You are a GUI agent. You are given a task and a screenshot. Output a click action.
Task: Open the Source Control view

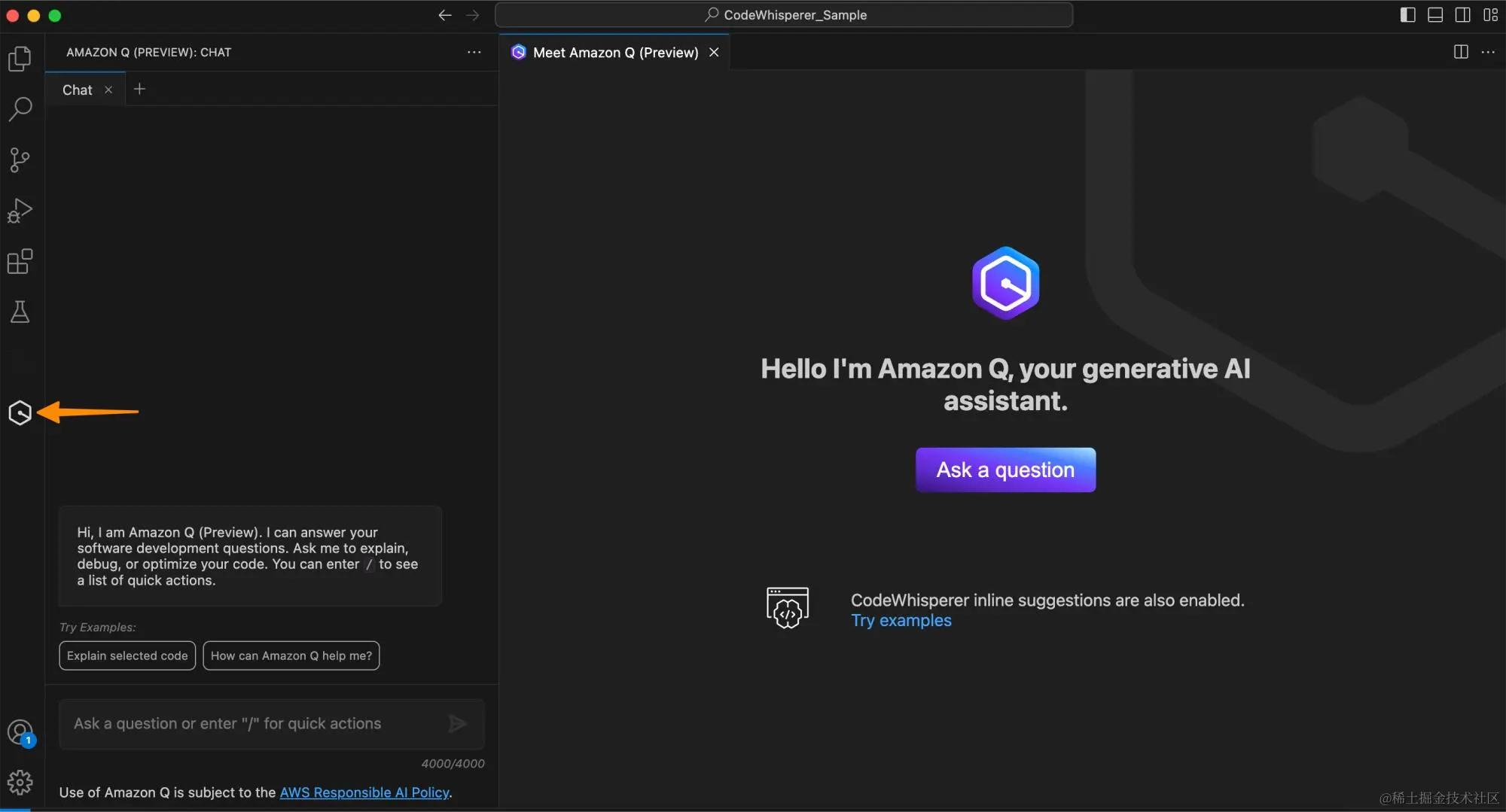click(20, 160)
